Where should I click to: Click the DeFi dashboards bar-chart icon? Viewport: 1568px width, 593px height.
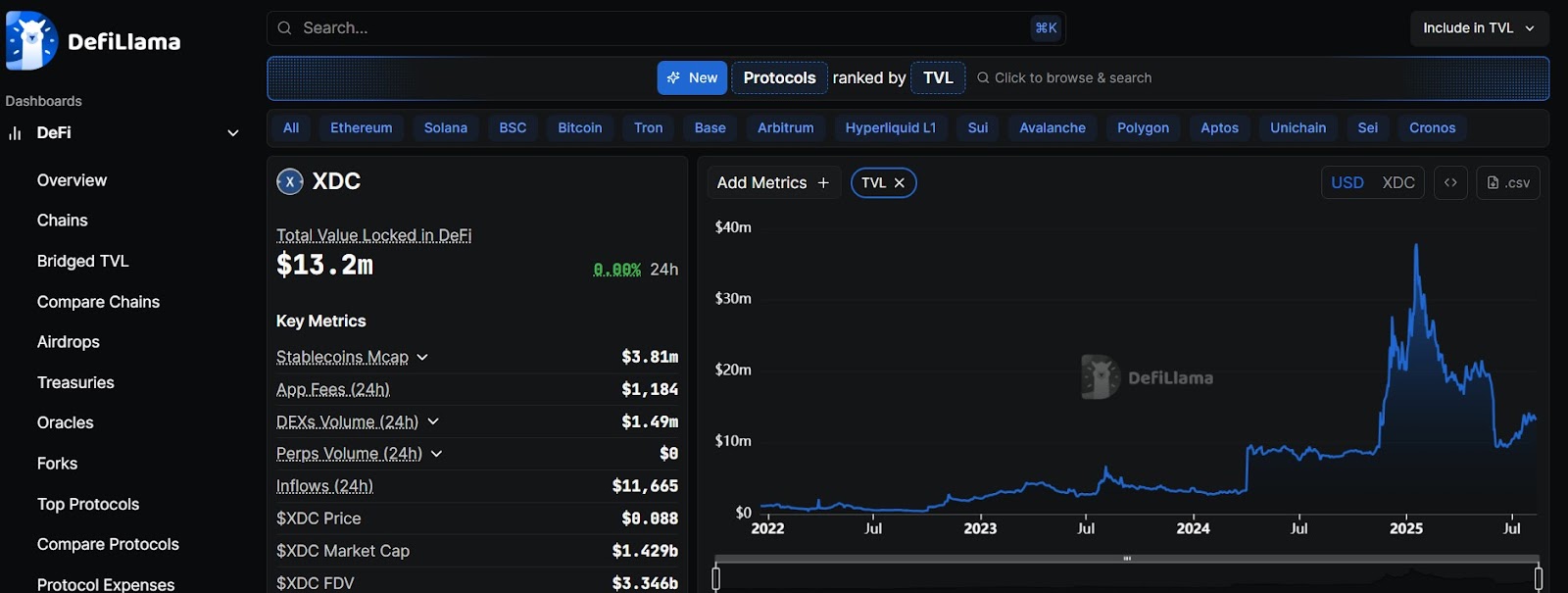click(x=15, y=133)
